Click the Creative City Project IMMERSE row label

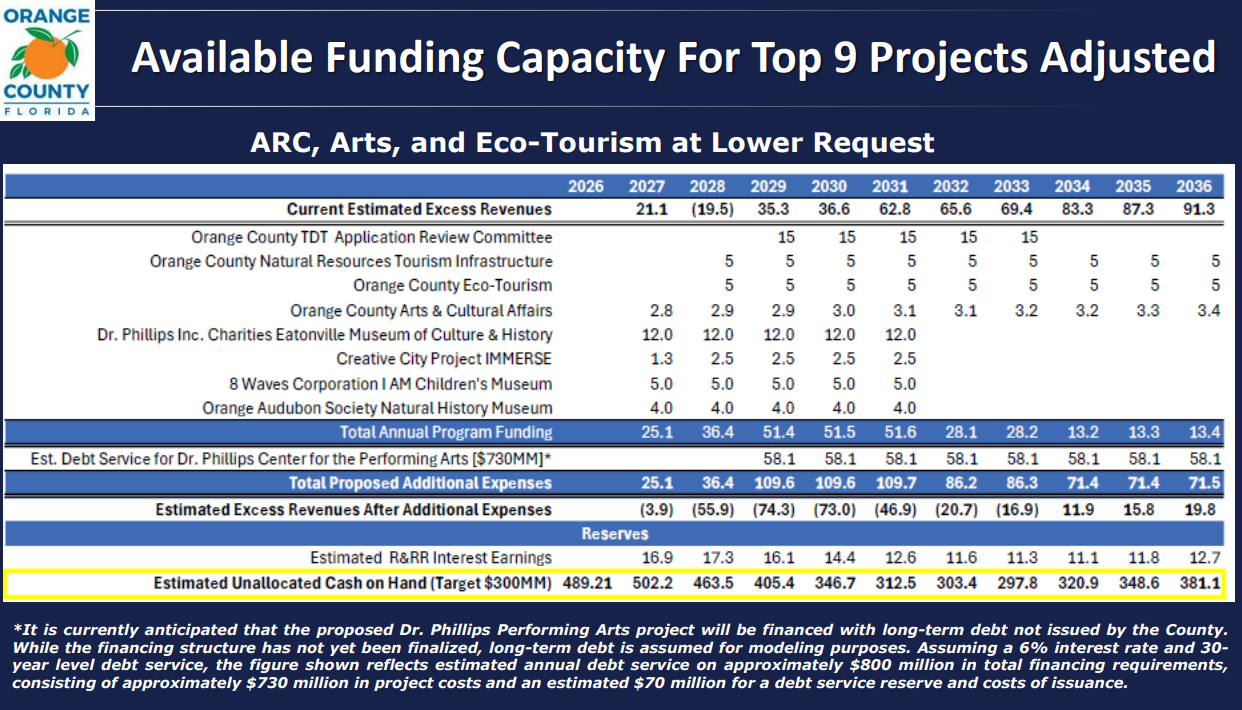(x=444, y=359)
